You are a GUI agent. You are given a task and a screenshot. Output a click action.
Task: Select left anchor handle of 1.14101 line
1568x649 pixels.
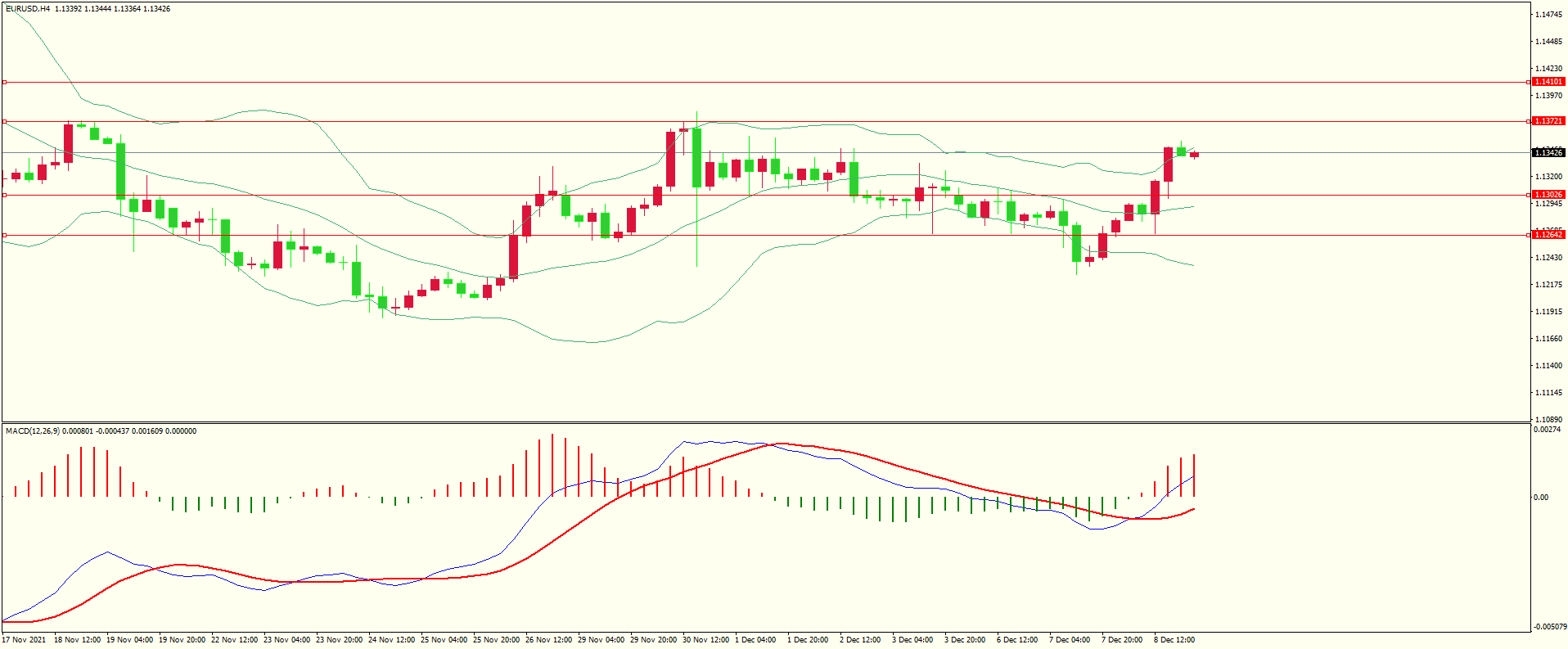[x=4, y=82]
